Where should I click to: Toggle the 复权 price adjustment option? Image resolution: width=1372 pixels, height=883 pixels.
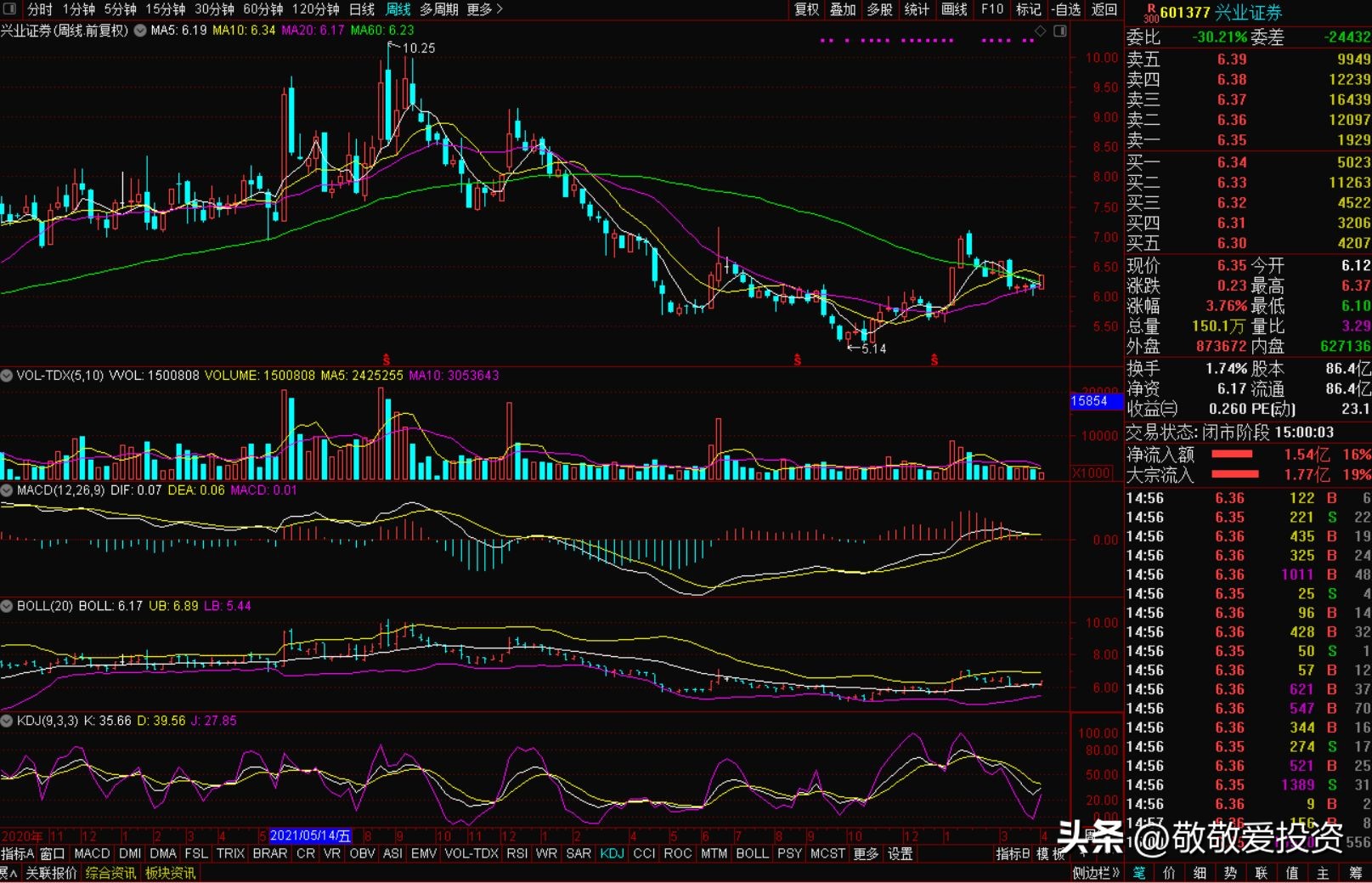[x=806, y=9]
